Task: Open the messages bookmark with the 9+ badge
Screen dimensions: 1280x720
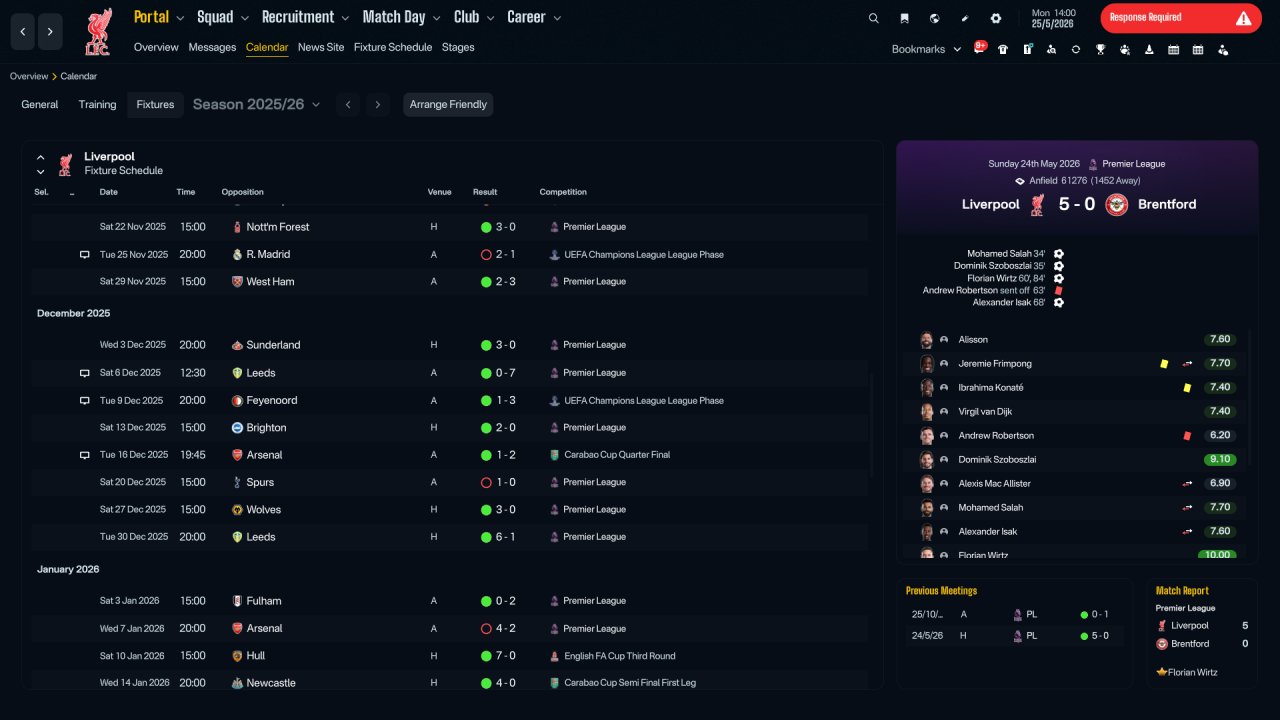Action: point(980,48)
